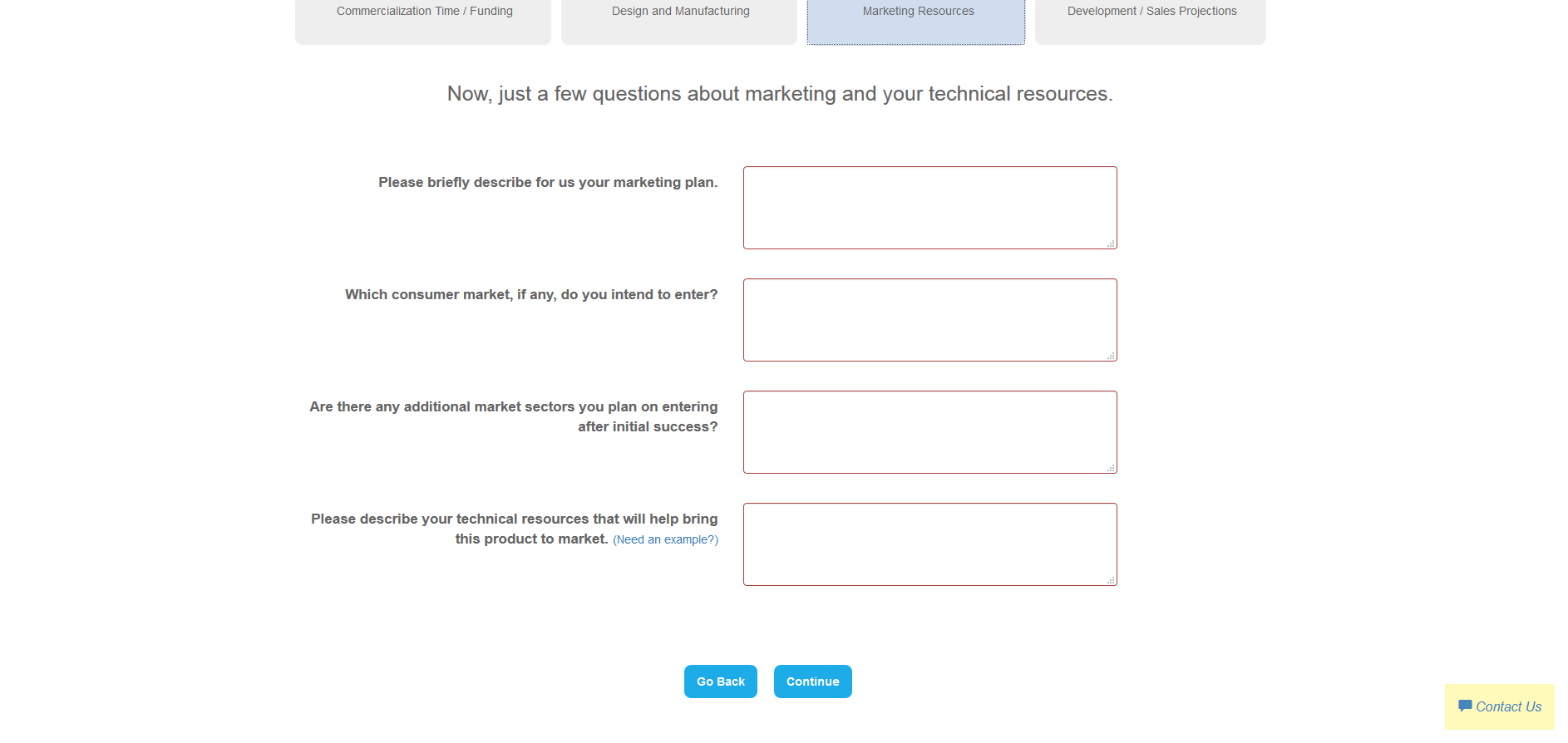The image size is (1568, 743).
Task: Open the Commercialization Time / Funding tab
Action: click(x=424, y=12)
